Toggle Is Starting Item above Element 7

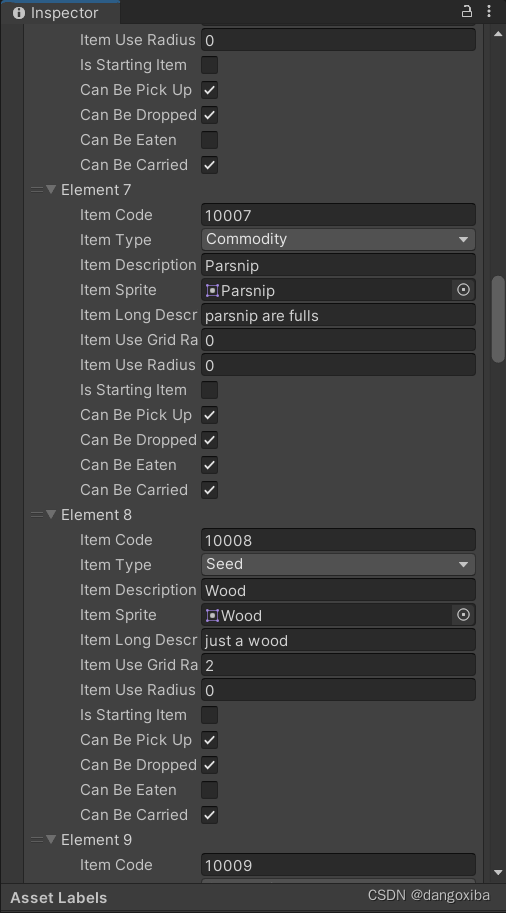[210, 65]
